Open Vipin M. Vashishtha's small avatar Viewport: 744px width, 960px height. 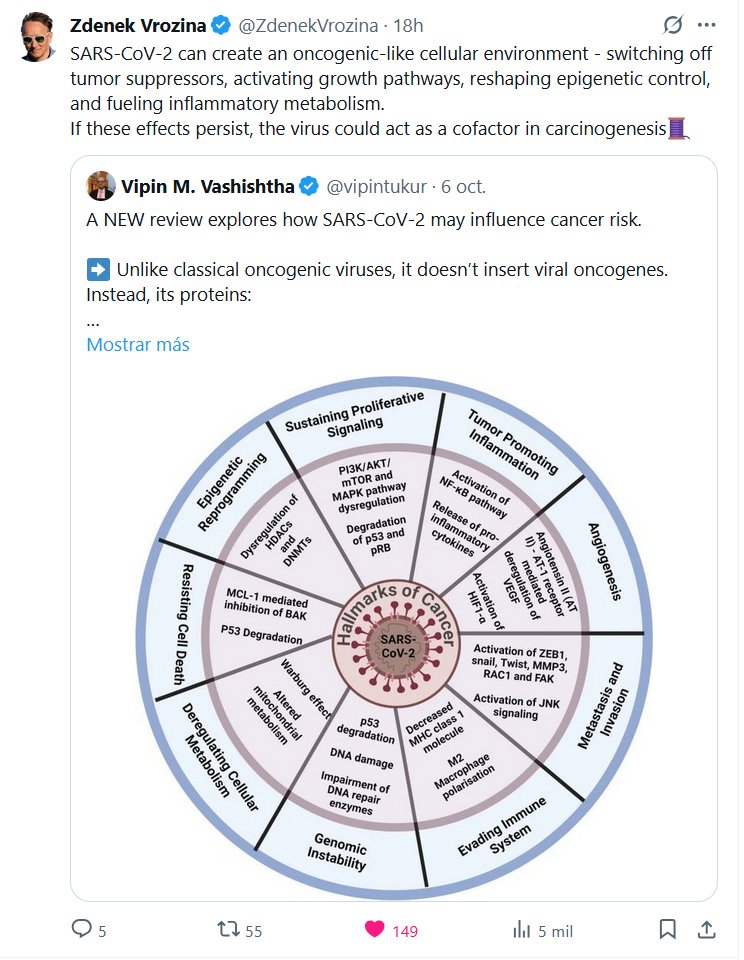[100, 185]
